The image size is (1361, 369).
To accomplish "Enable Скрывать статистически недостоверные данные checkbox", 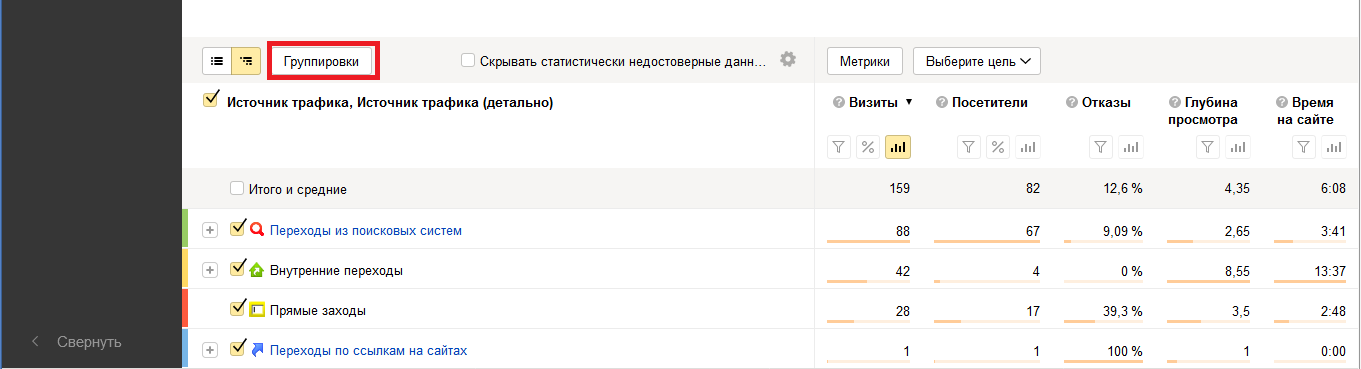I will (467, 60).
